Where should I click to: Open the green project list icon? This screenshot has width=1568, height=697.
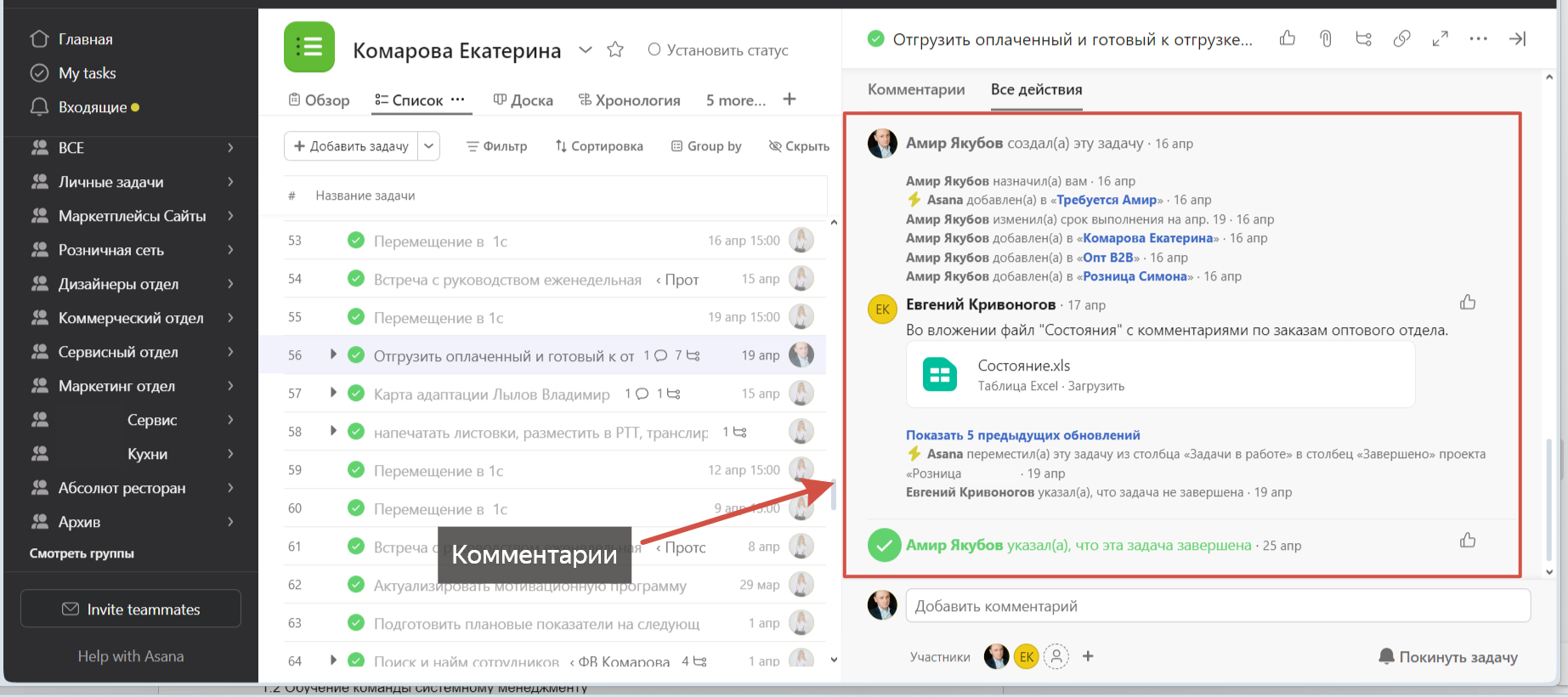click(309, 47)
